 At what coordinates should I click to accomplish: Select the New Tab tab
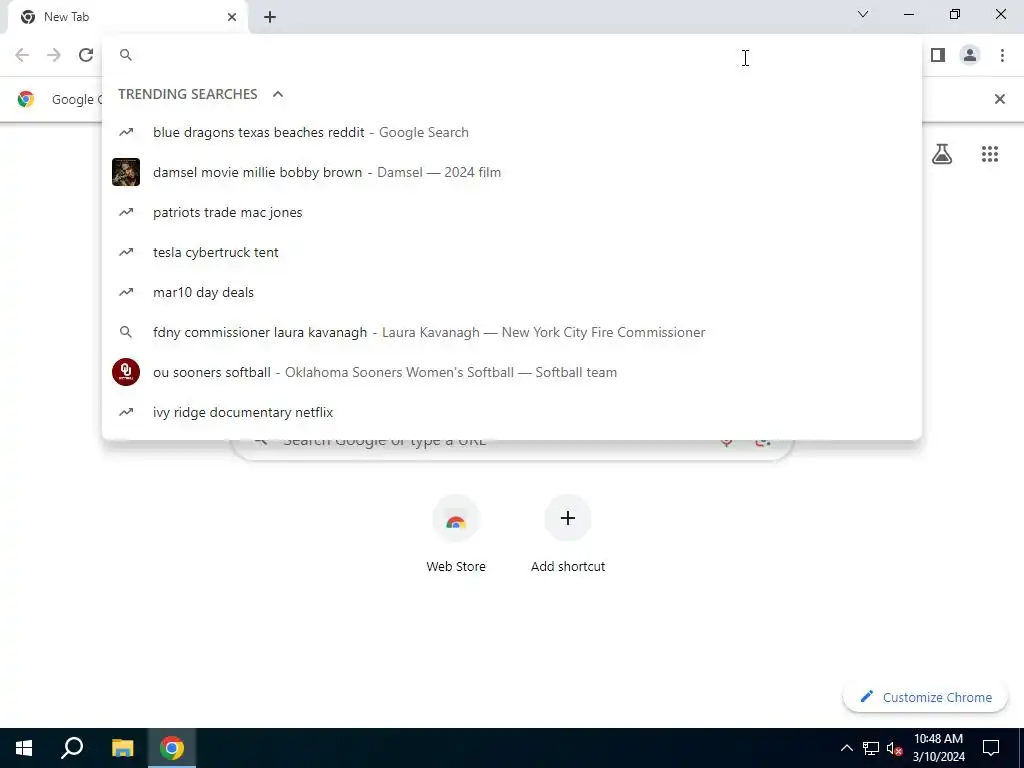pos(127,17)
